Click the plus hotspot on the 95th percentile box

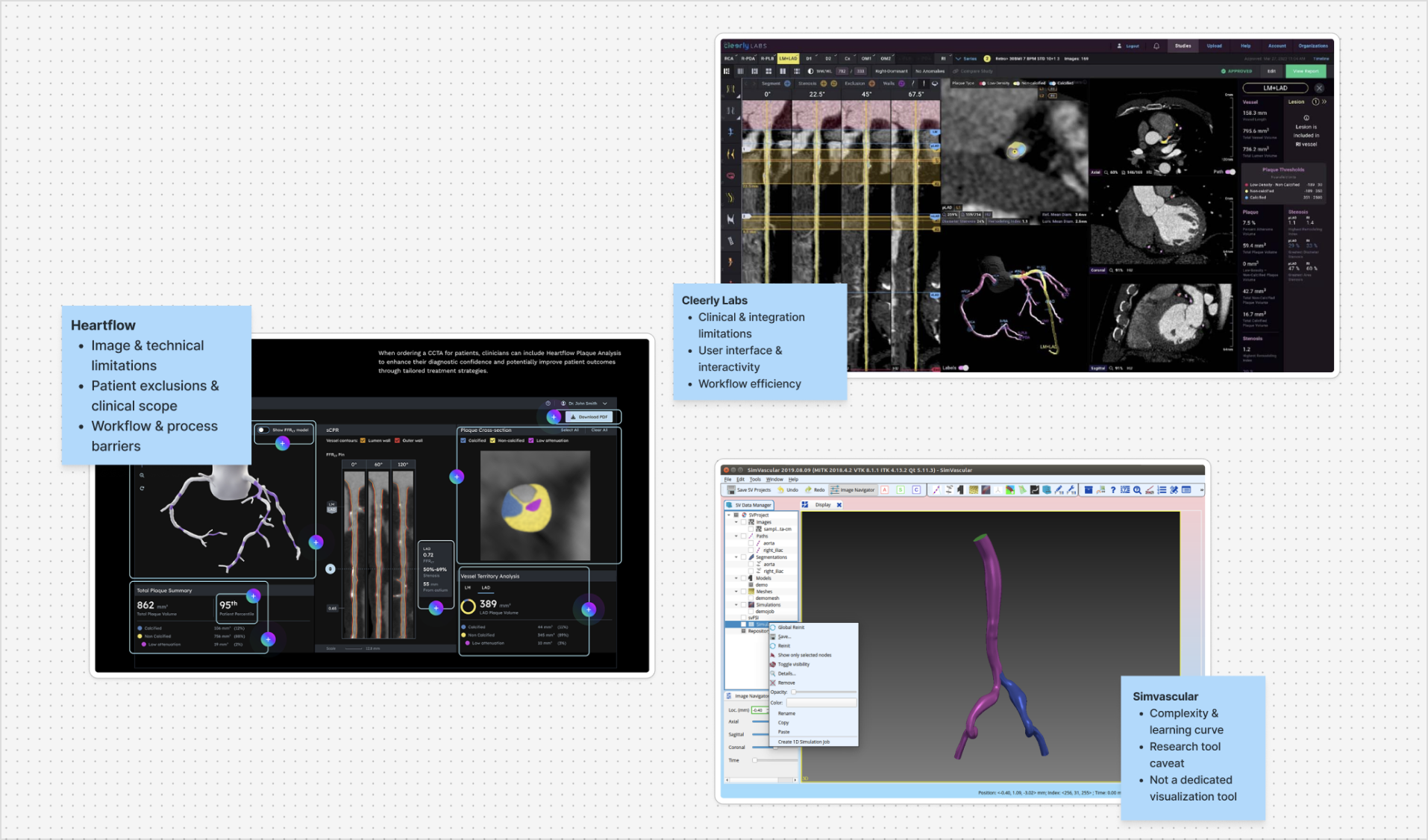tap(253, 595)
